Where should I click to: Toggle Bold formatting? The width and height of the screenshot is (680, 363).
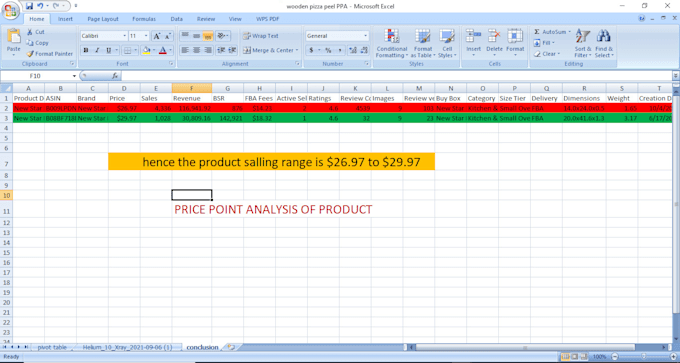point(86,50)
